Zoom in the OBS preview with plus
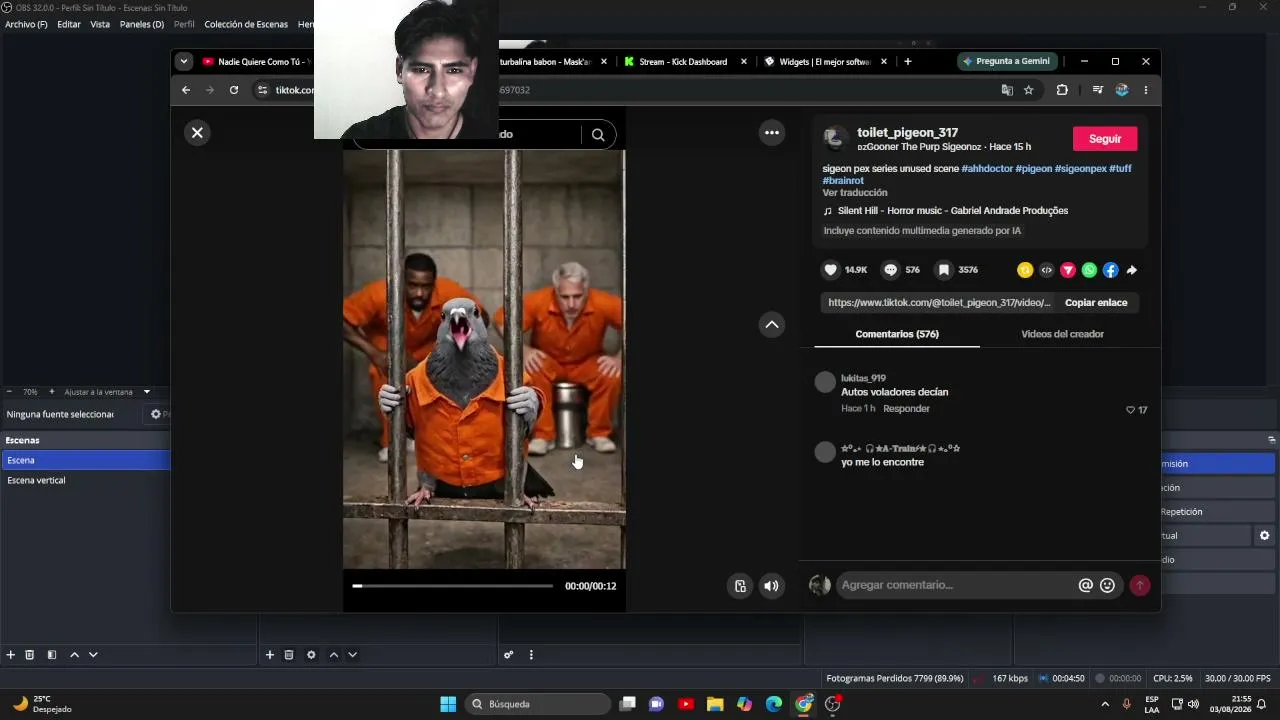Screen dimensions: 1280x720 click(x=50, y=392)
